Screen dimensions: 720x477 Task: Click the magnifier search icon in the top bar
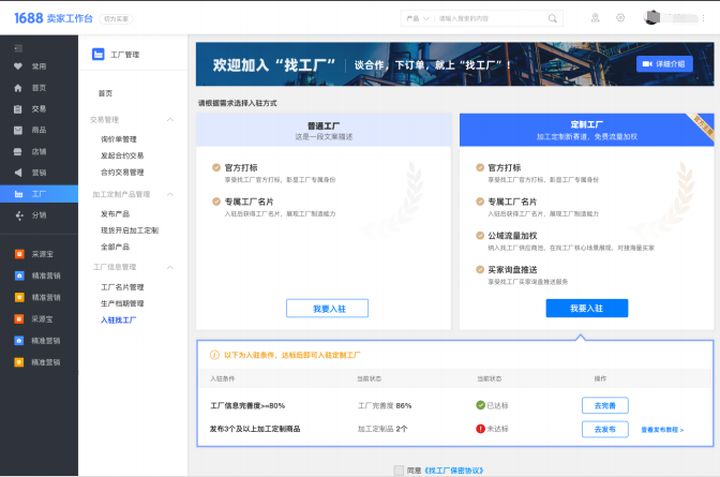tap(552, 18)
